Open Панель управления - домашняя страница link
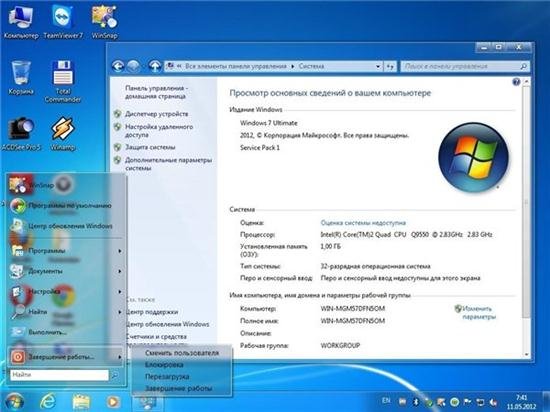Viewport: 550px width, 412px height. [x=156, y=92]
